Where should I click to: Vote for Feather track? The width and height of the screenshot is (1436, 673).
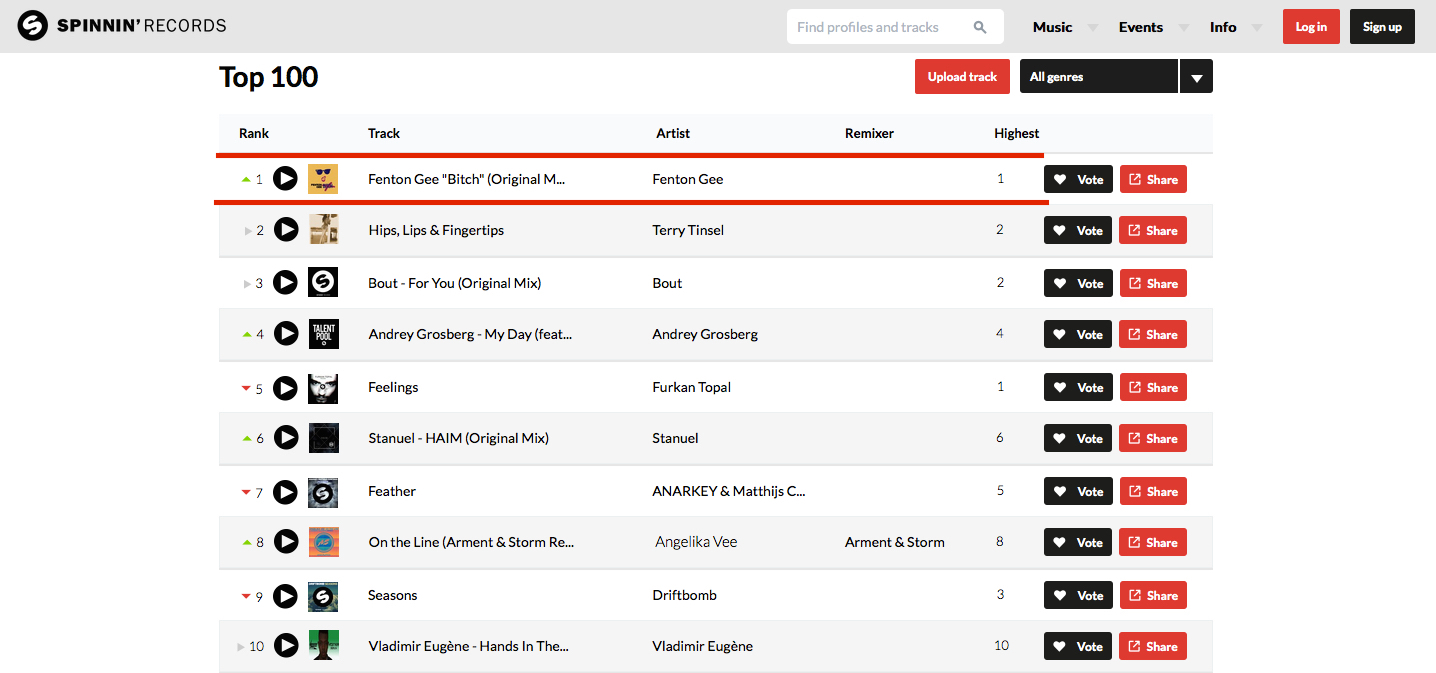click(1078, 491)
